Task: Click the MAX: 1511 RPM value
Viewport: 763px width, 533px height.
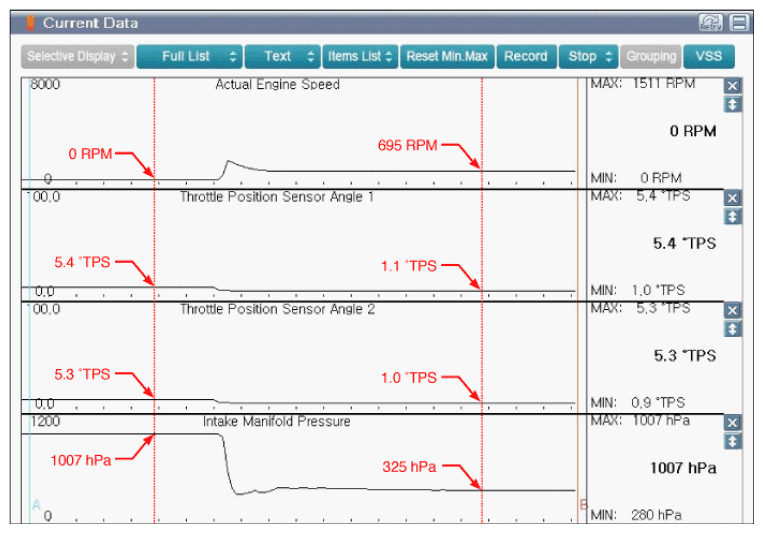Action: coord(642,83)
